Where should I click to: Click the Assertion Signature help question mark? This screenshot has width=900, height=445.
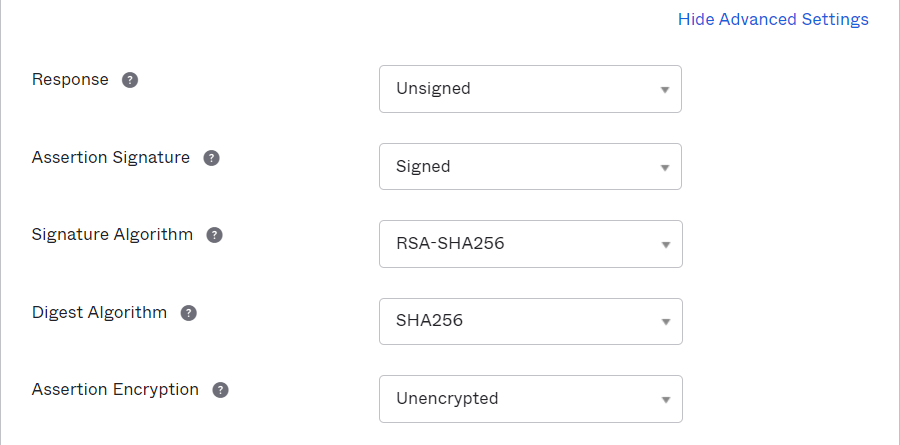(x=212, y=158)
